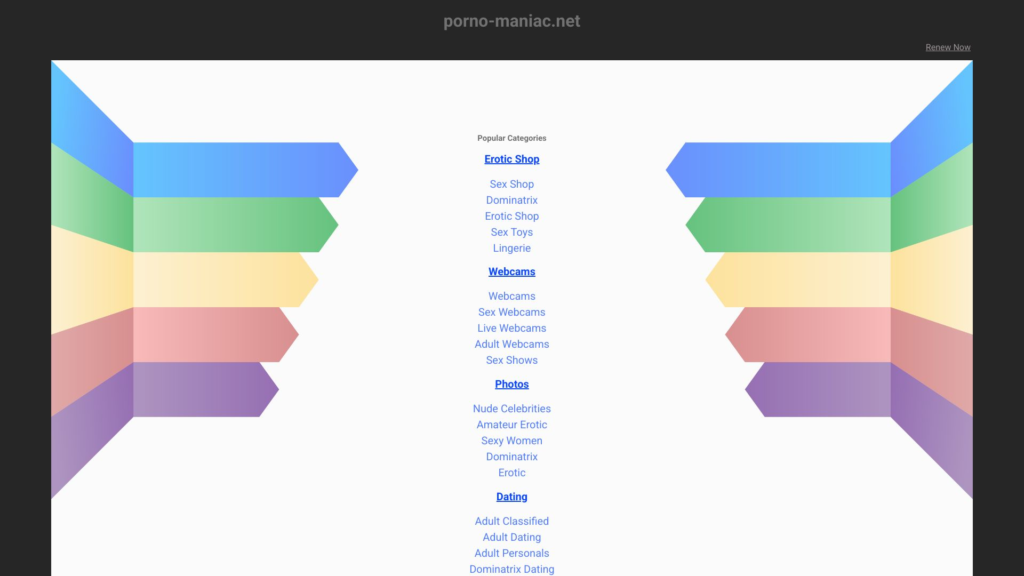Select the Adult Classified link
The height and width of the screenshot is (576, 1024).
[511, 521]
